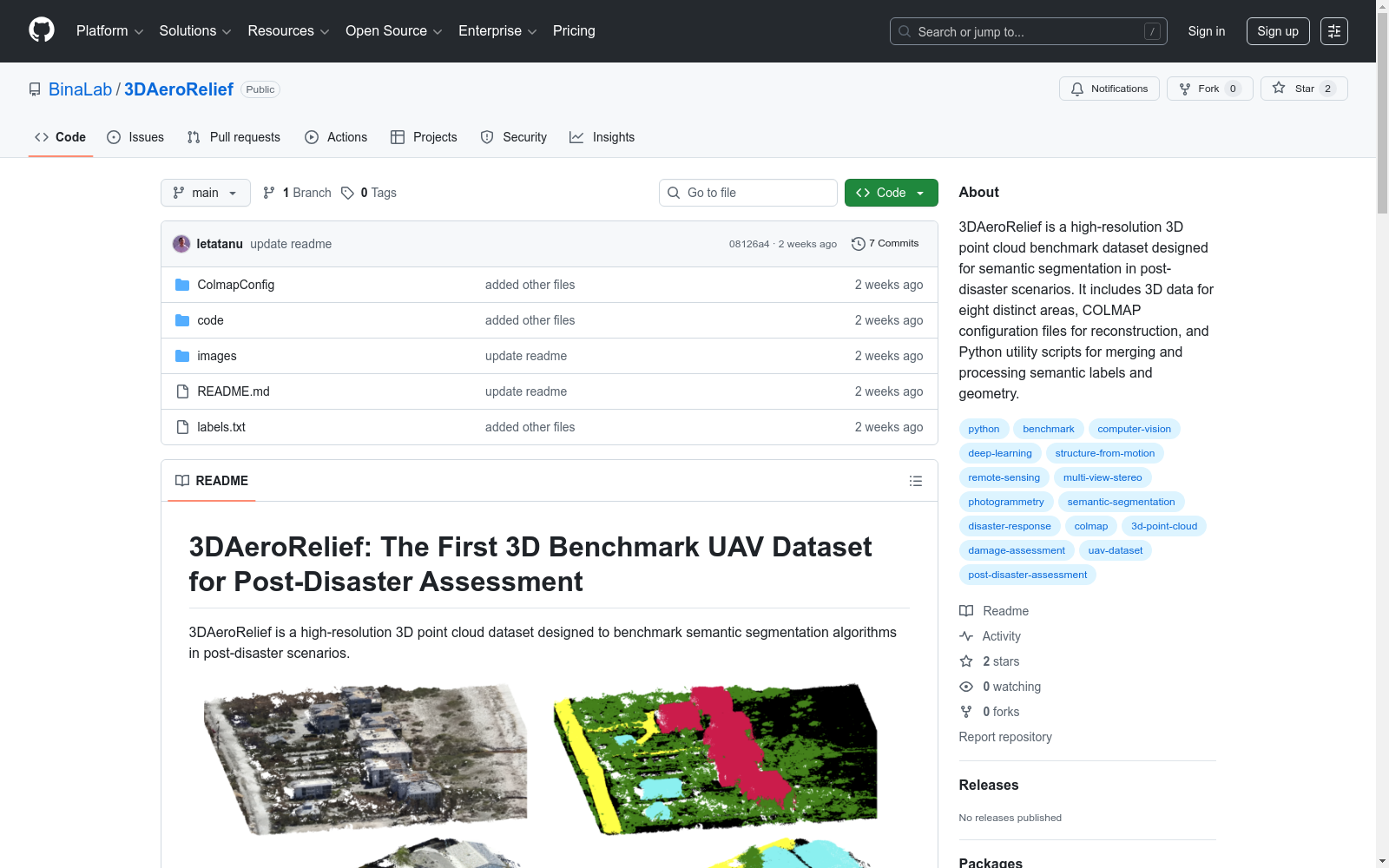
Task: Click the Go to file input
Action: click(x=748, y=193)
